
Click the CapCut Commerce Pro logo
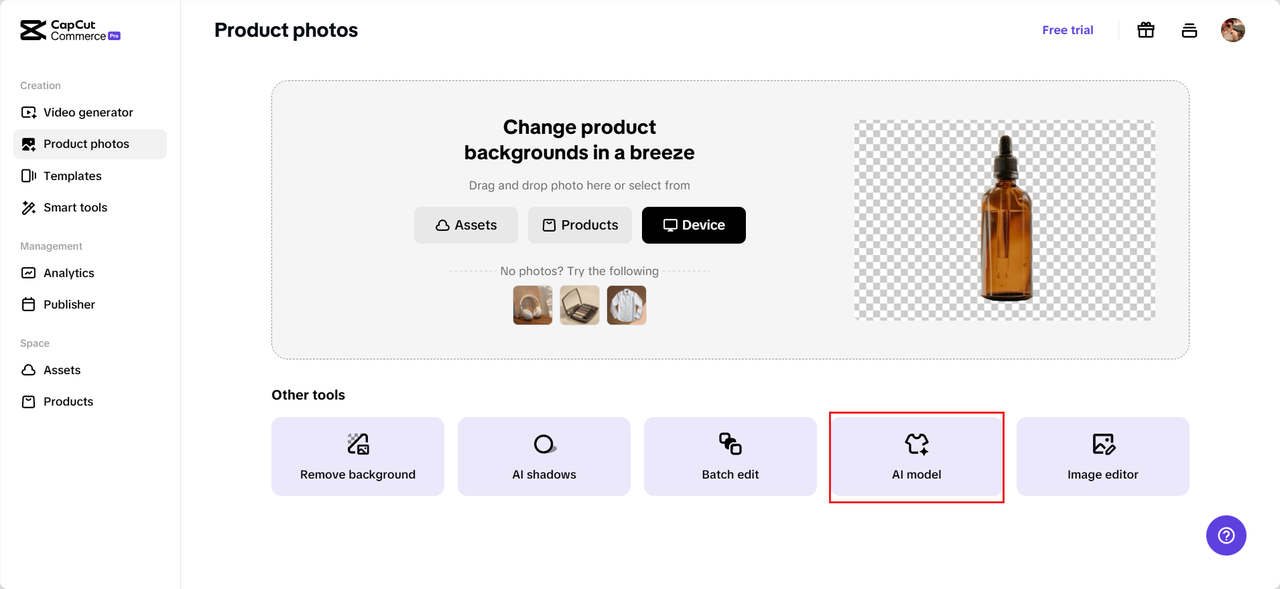click(x=71, y=30)
